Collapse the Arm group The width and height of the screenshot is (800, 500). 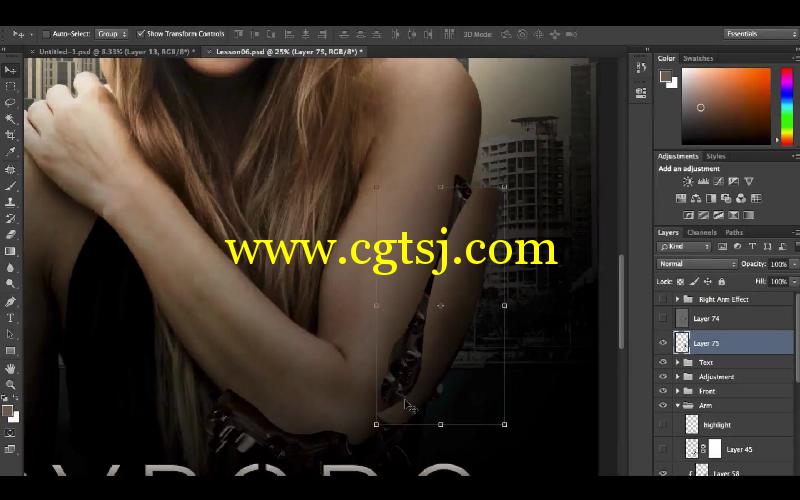click(678, 406)
